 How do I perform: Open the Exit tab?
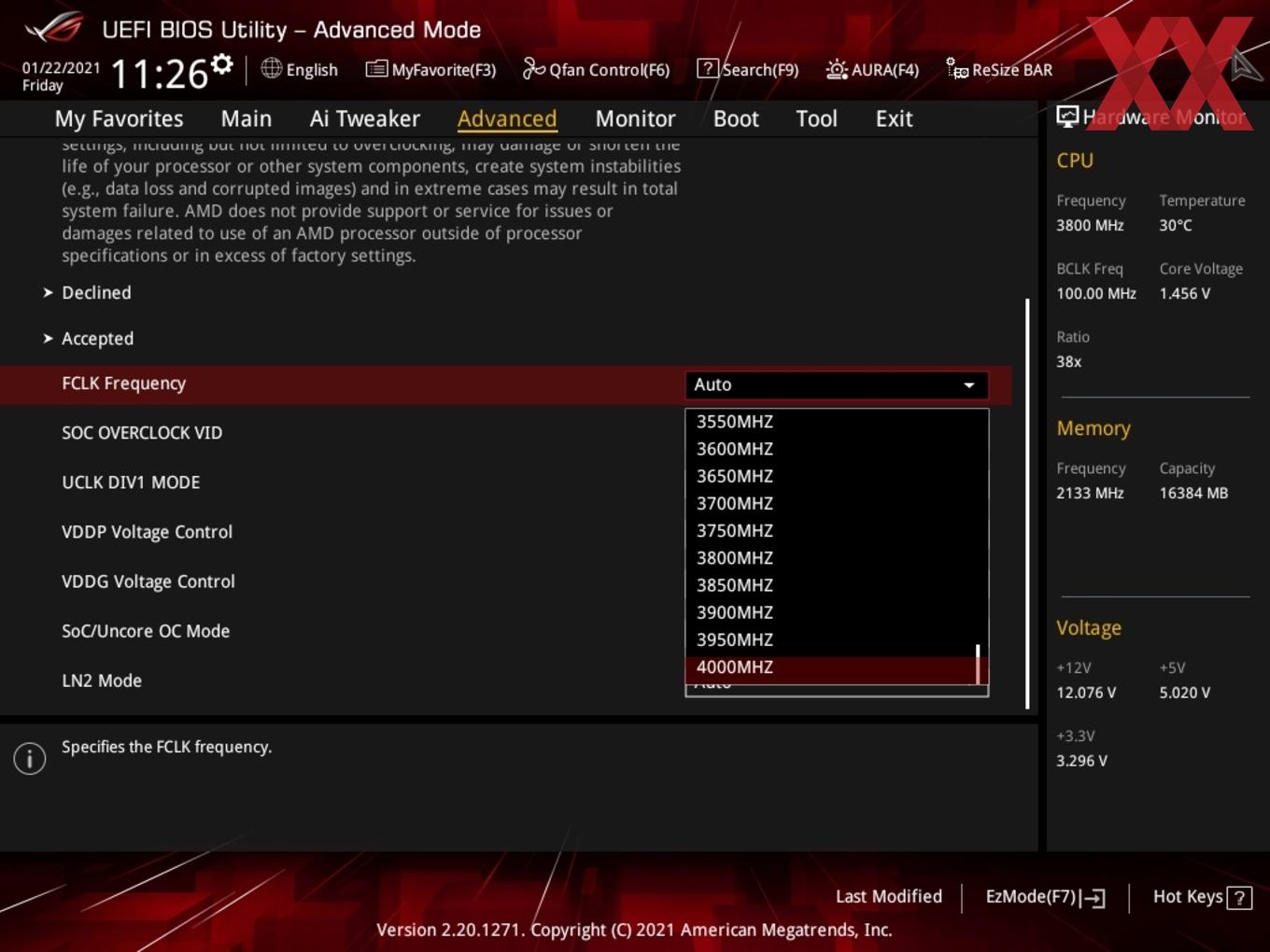click(894, 119)
